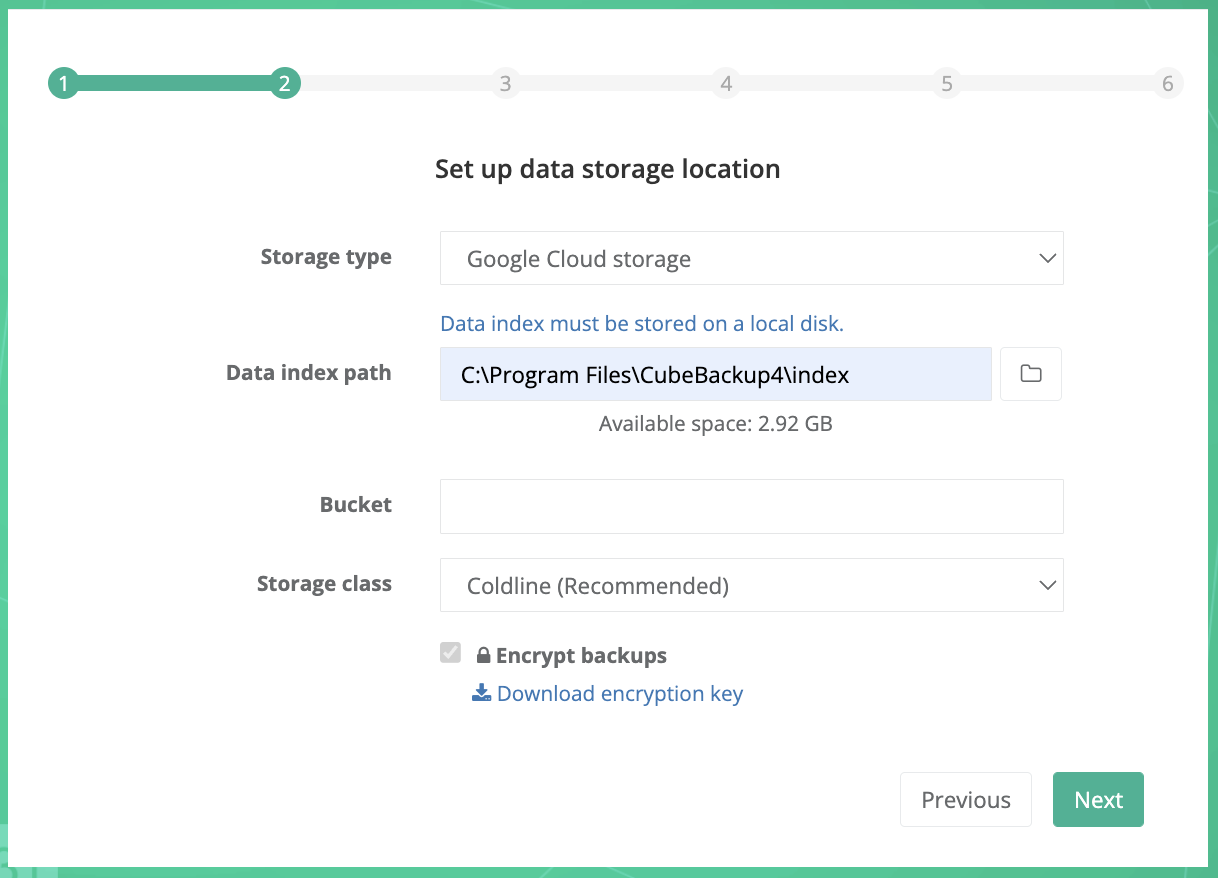1218x878 pixels.
Task: Click the Bucket input field
Action: click(x=751, y=506)
